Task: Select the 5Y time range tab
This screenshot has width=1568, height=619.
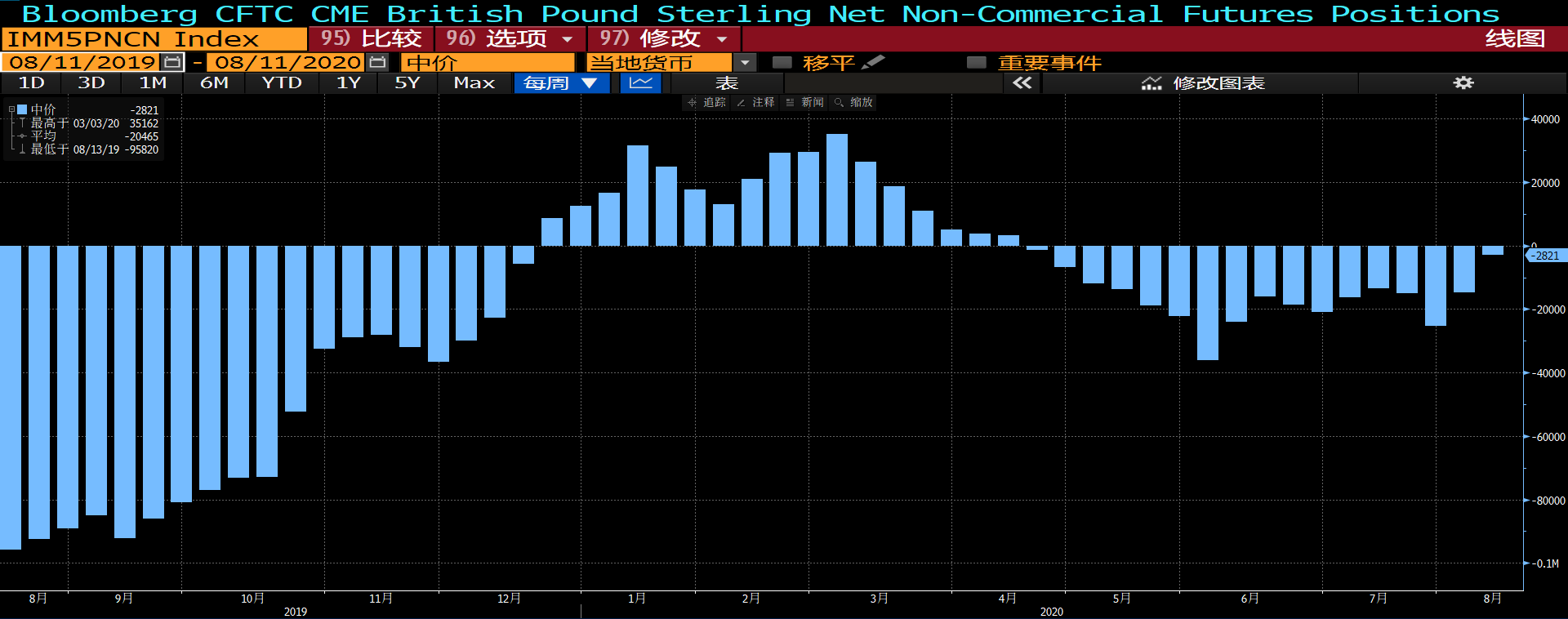Action: [408, 82]
